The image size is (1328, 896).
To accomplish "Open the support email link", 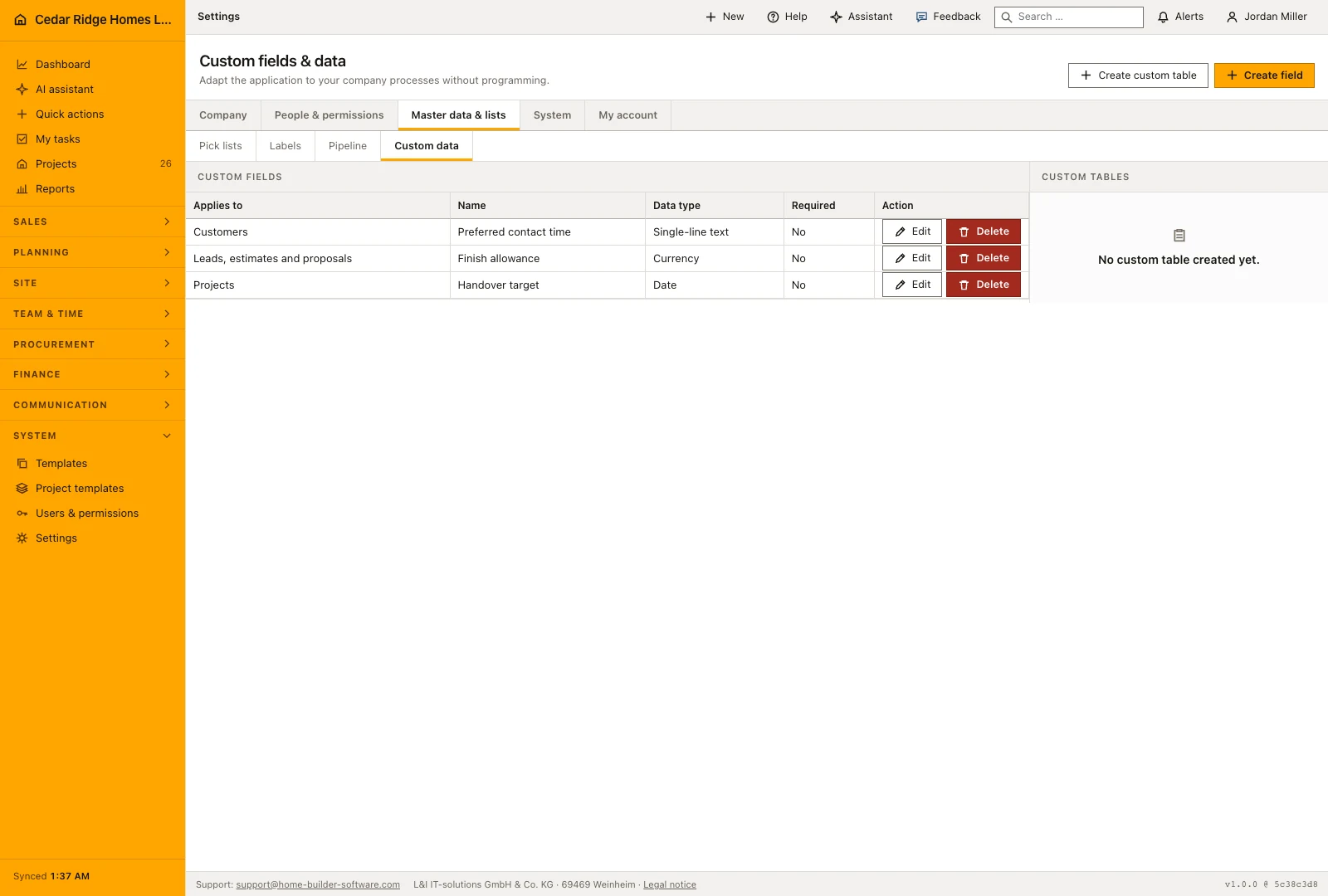I will pyautogui.click(x=318, y=884).
